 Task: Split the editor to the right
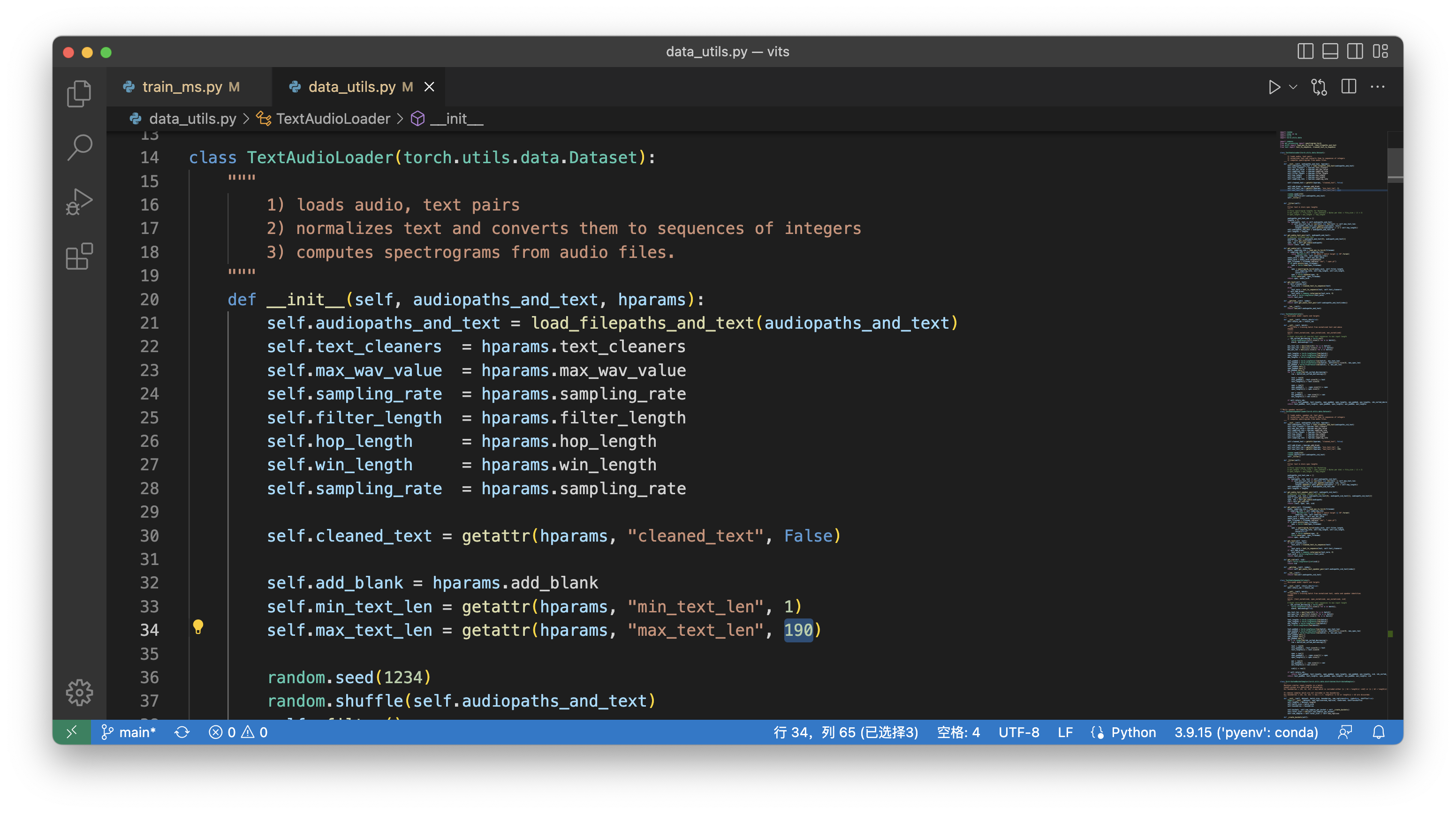pyautogui.click(x=1349, y=87)
